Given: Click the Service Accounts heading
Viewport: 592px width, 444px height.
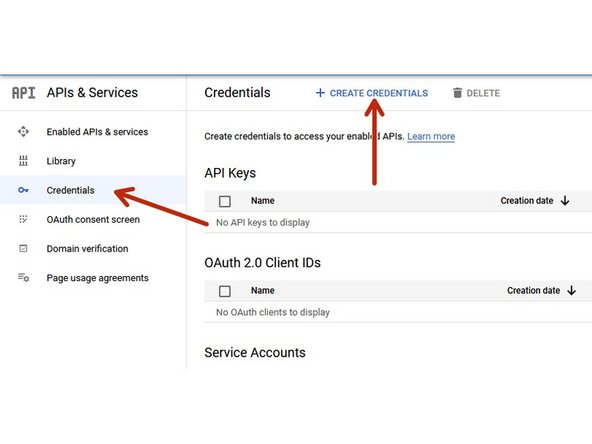Looking at the screenshot, I should pyautogui.click(x=255, y=352).
